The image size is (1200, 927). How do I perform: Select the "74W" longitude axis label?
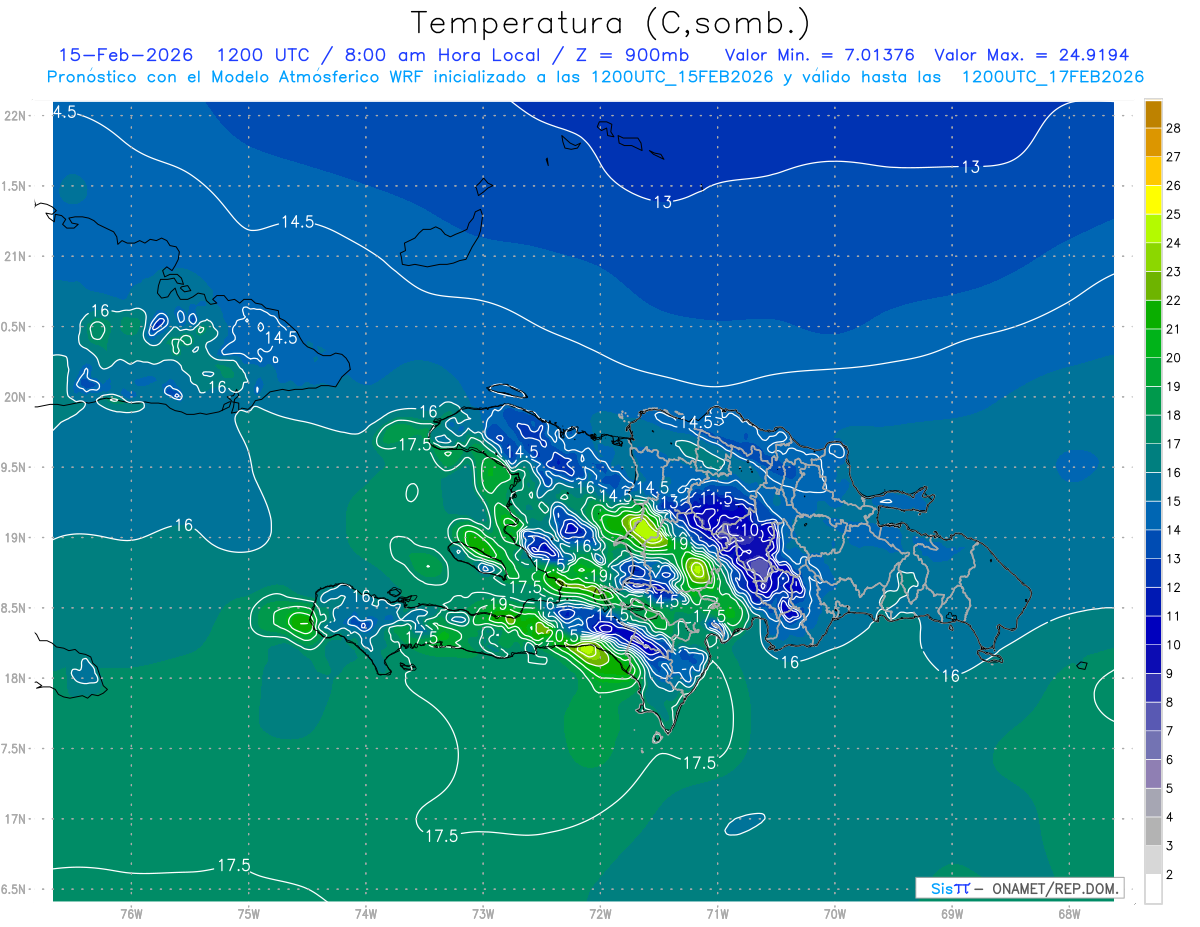click(x=366, y=913)
